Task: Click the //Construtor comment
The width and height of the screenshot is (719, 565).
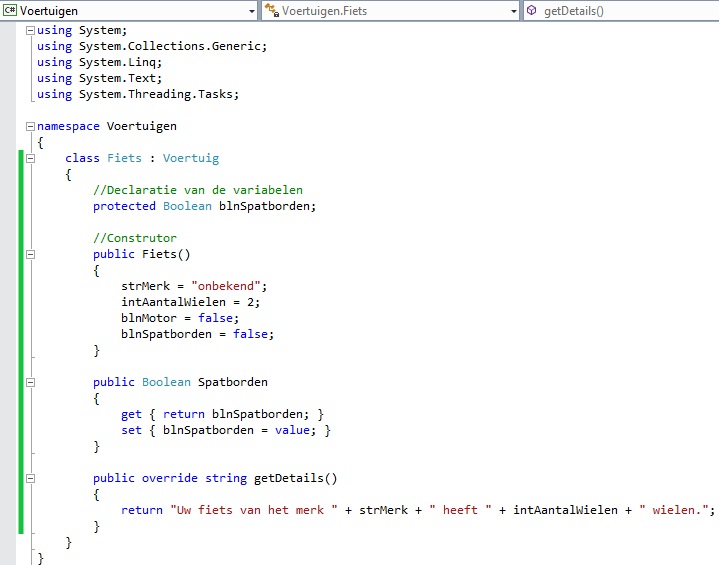Action: pyautogui.click(x=135, y=238)
